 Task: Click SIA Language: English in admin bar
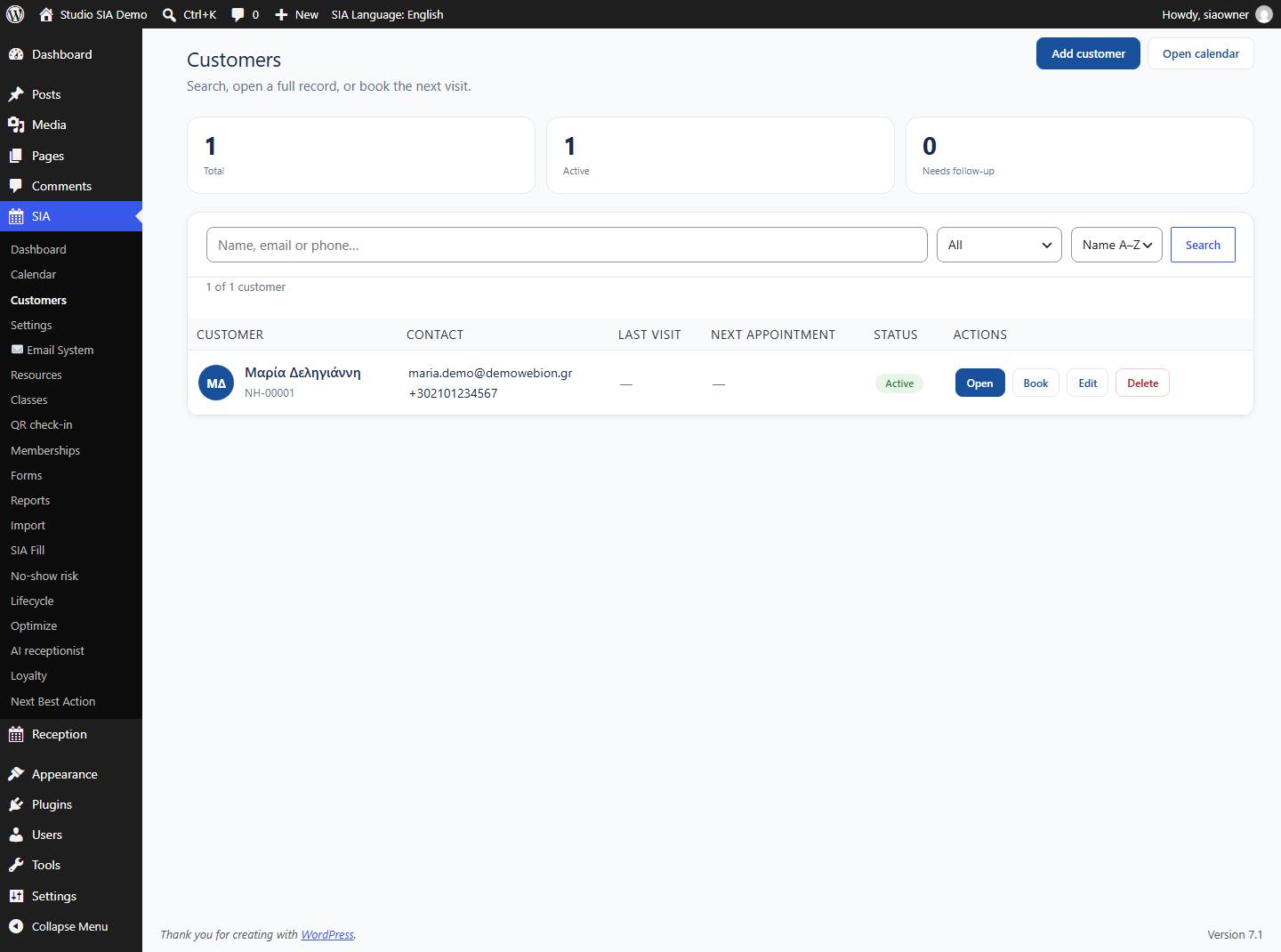387,14
